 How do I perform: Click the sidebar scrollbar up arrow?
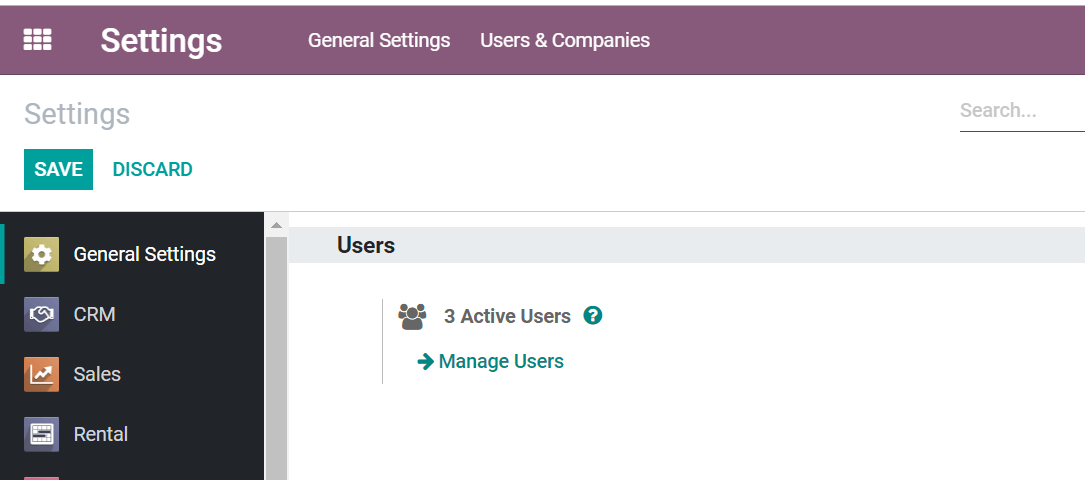point(276,225)
